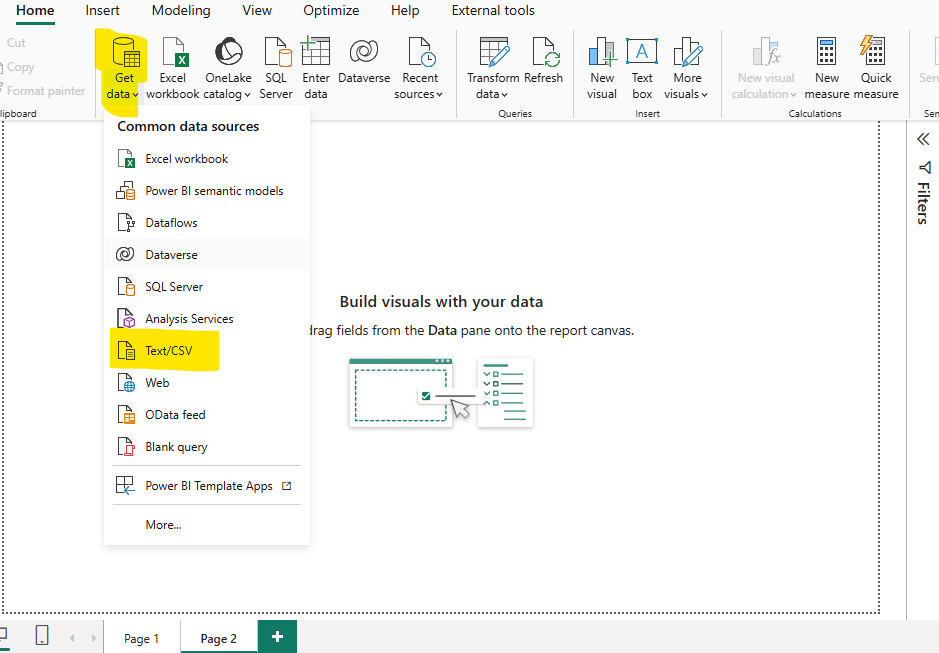This screenshot has height=653, width=939.
Task: Open the Help tab
Action: tap(405, 11)
